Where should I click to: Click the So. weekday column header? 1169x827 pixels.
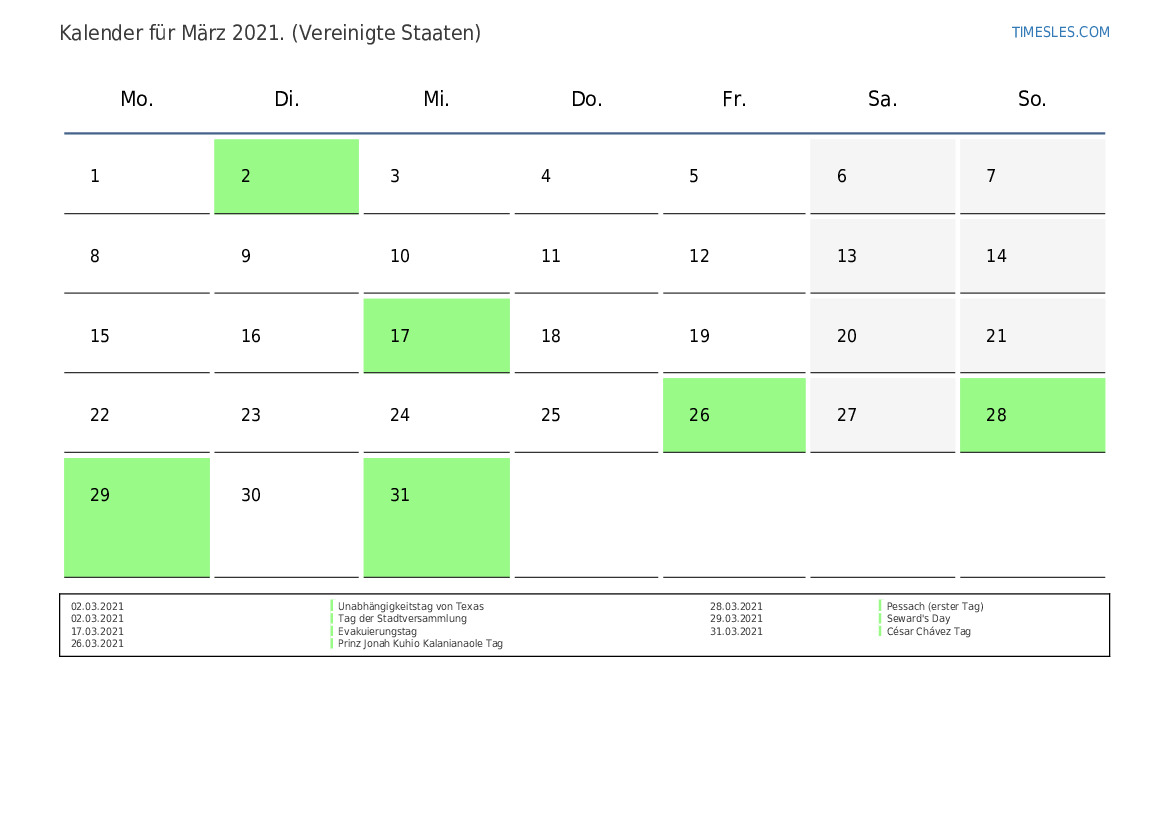tap(1032, 99)
